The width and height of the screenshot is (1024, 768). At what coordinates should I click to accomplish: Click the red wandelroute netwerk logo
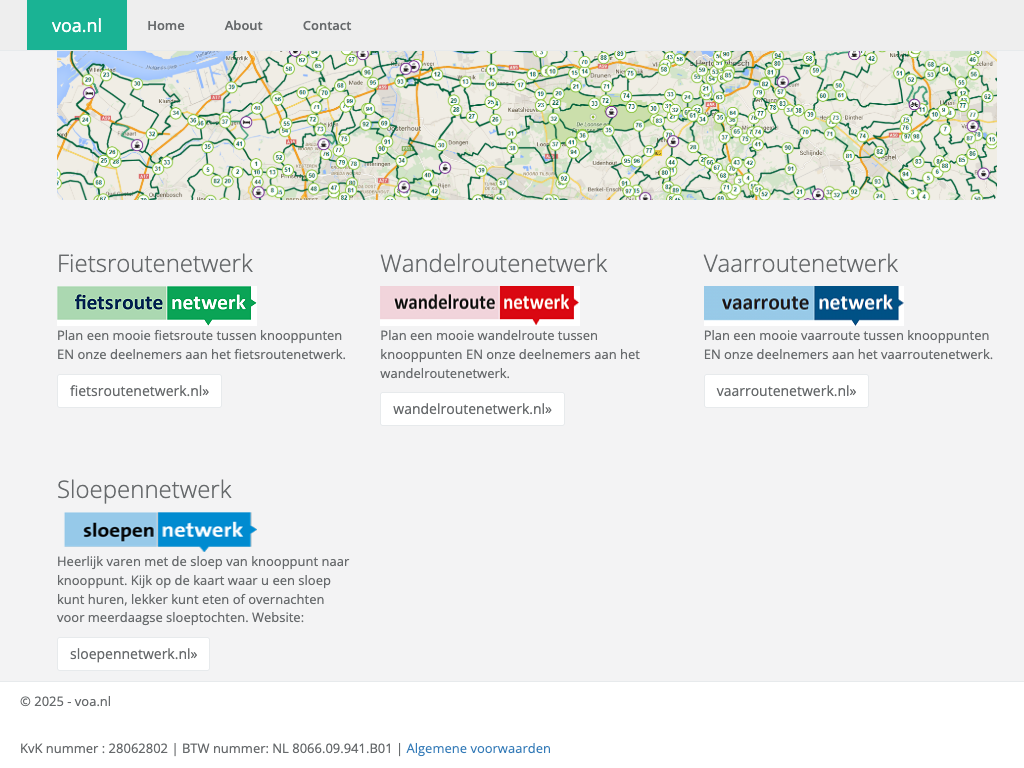480,304
